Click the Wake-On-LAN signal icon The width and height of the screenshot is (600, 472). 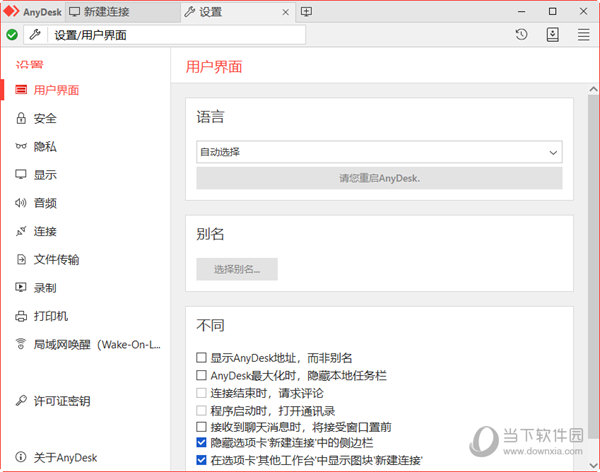pos(21,344)
